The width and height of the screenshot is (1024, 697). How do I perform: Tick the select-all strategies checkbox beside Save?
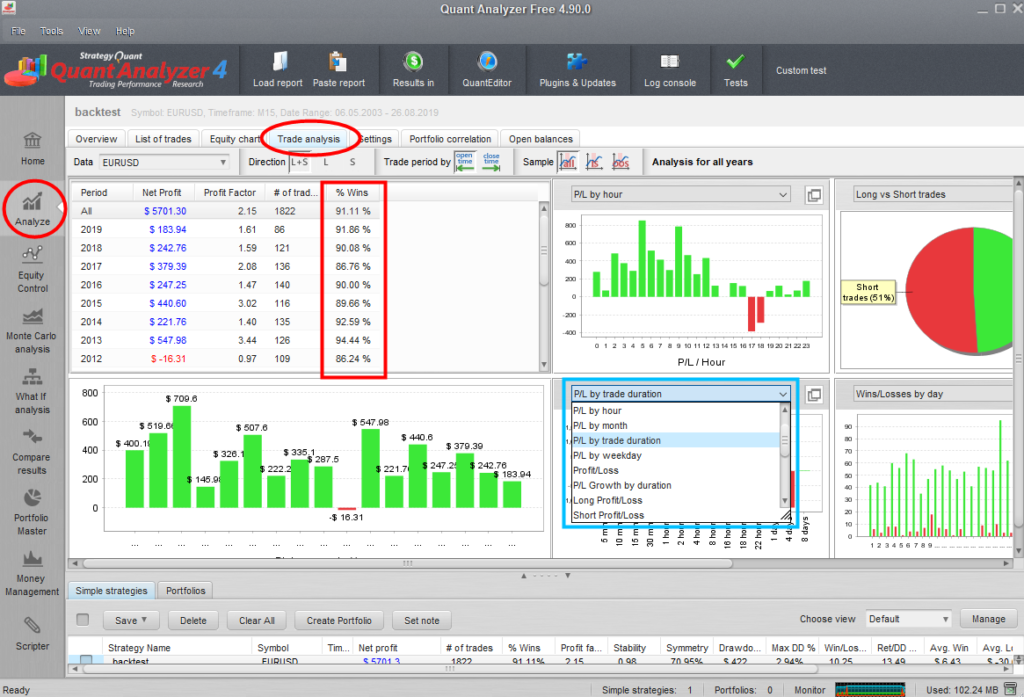pyautogui.click(x=83, y=620)
